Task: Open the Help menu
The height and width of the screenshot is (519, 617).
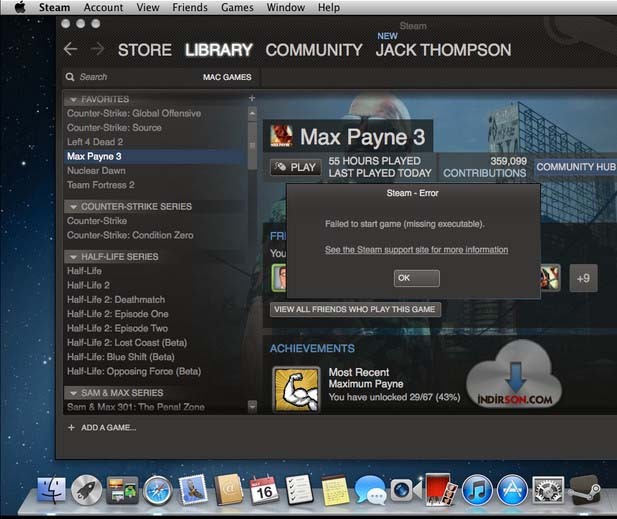Action: [329, 7]
